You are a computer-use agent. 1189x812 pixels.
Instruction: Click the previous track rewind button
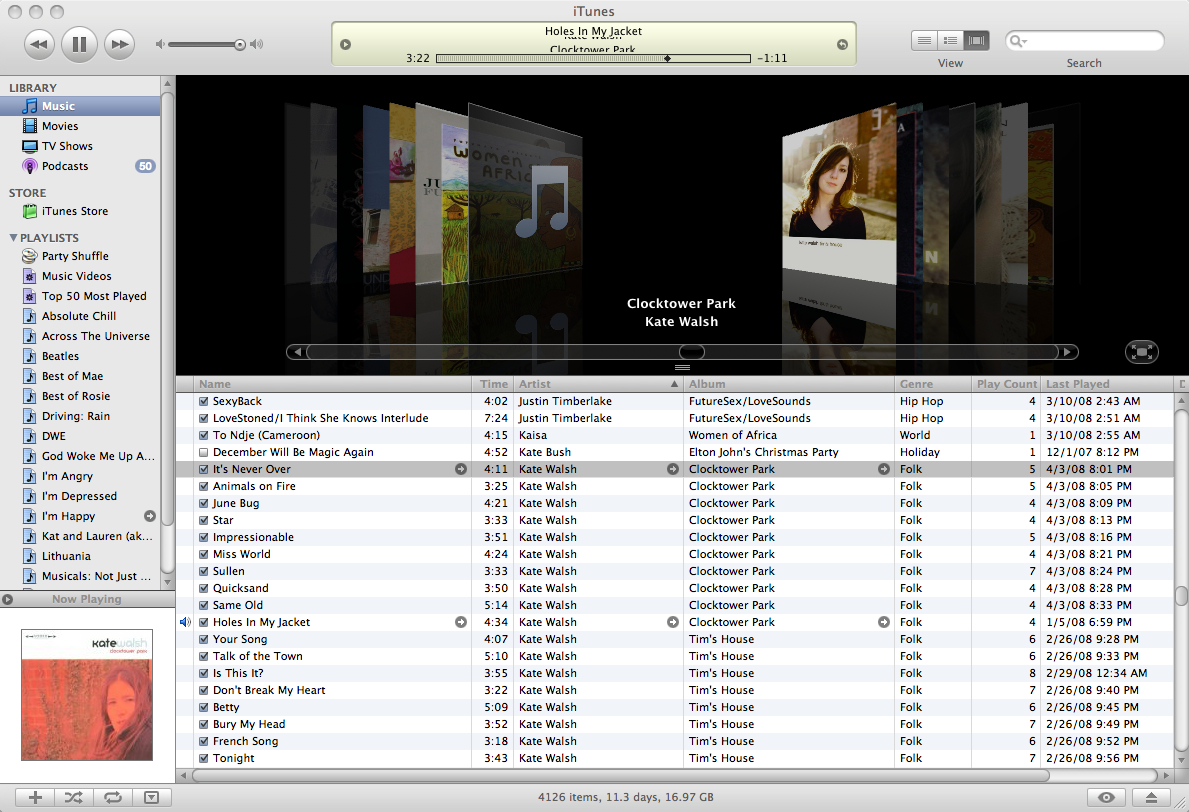point(39,44)
